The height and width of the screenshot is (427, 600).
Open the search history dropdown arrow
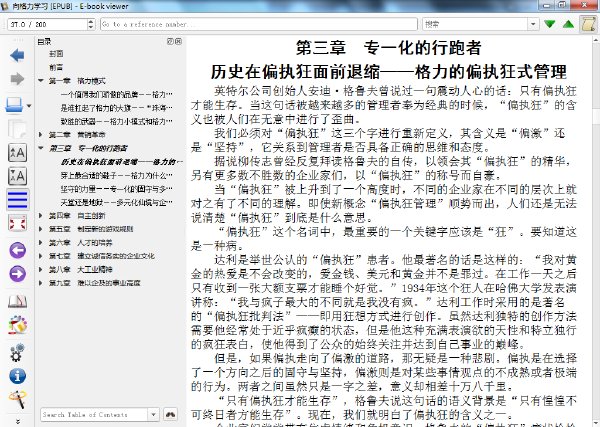click(x=533, y=24)
